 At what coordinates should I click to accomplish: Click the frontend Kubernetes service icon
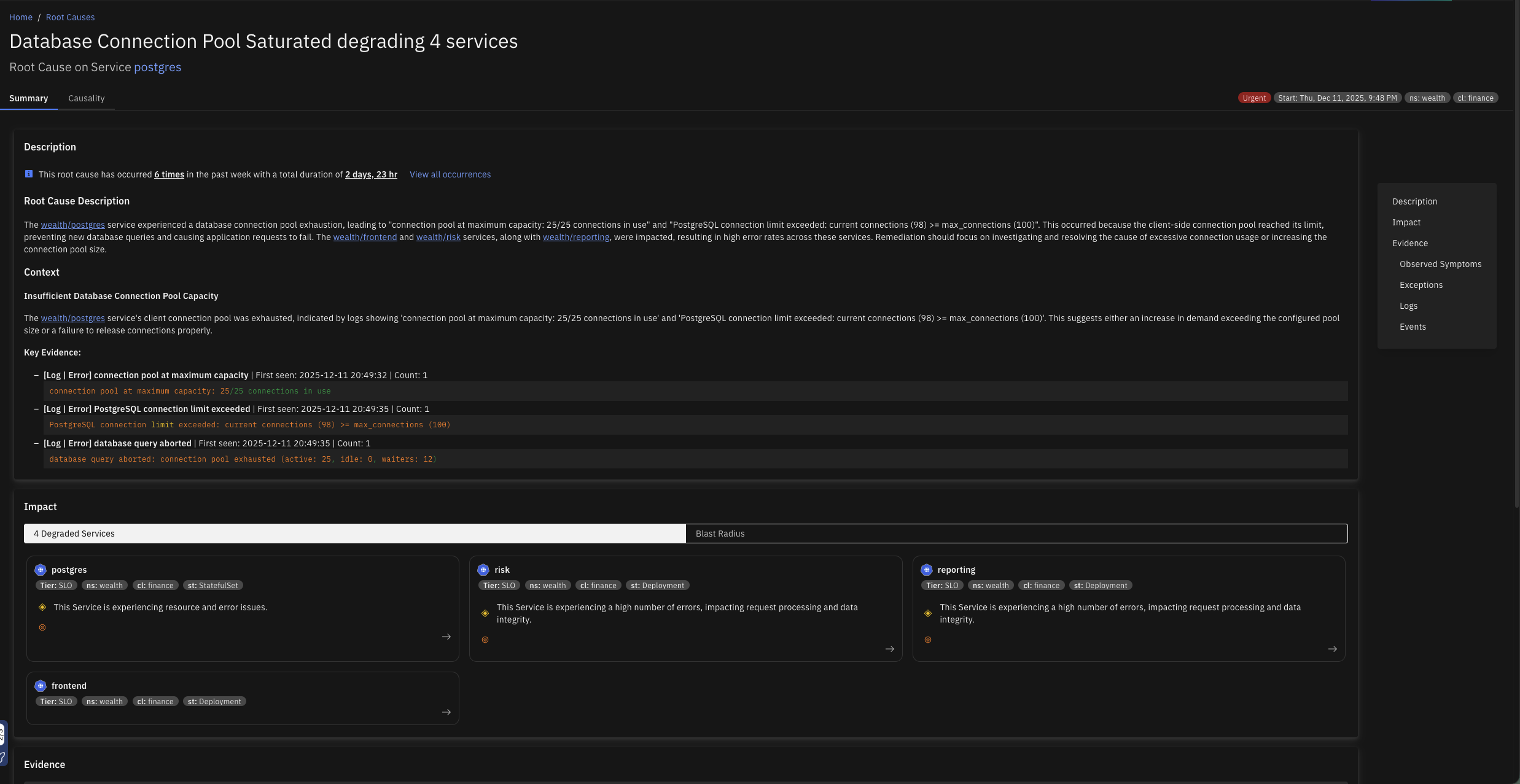click(x=41, y=686)
